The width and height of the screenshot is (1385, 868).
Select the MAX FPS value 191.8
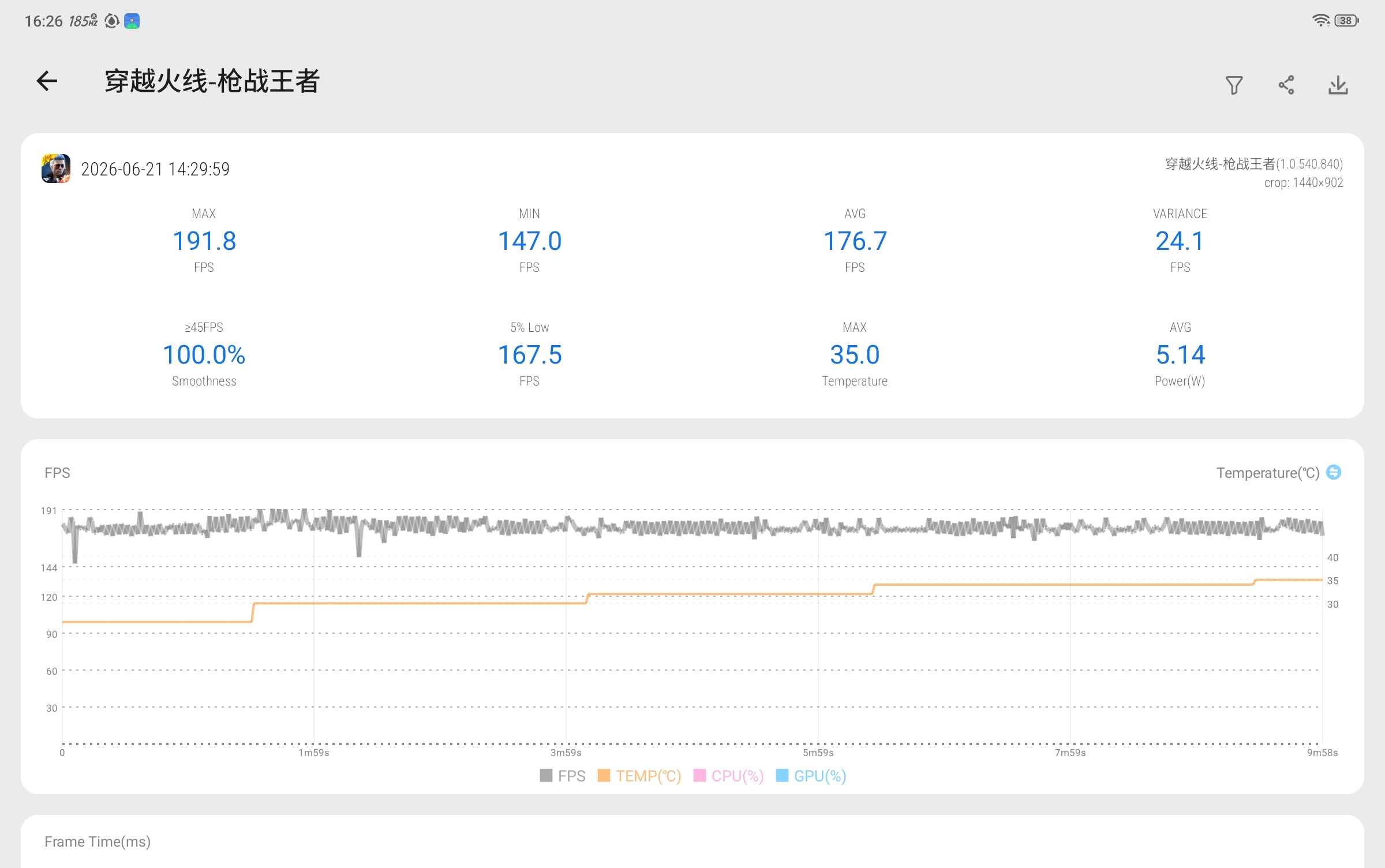click(204, 241)
